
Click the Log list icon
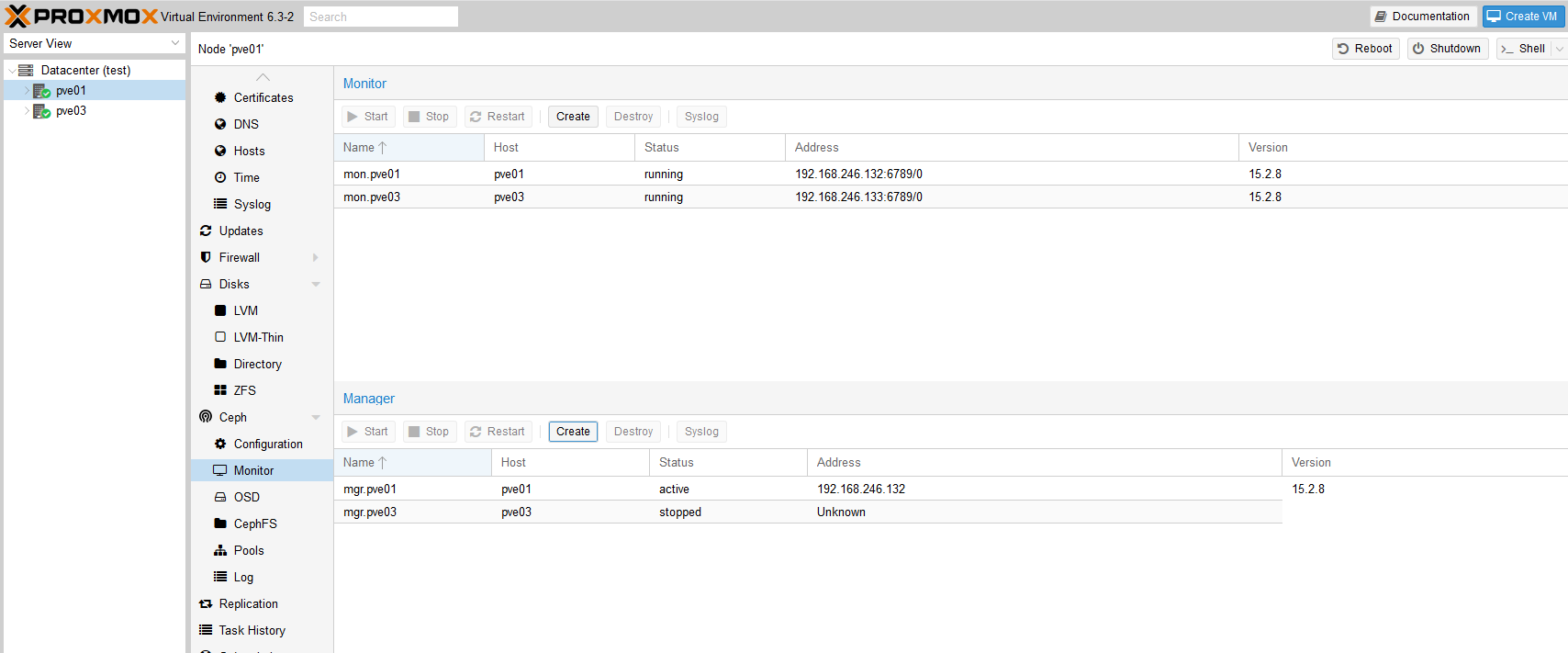click(x=220, y=577)
